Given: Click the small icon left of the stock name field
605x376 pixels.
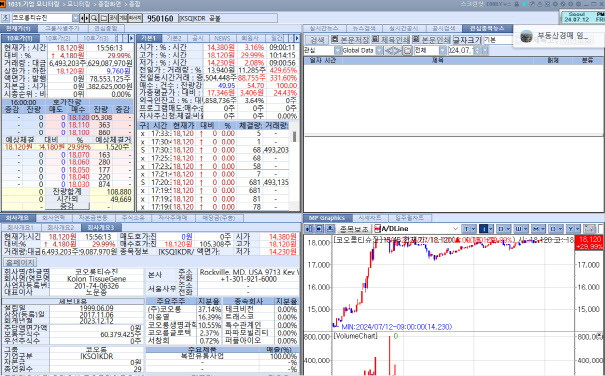Looking at the screenshot, I should tap(5, 18).
